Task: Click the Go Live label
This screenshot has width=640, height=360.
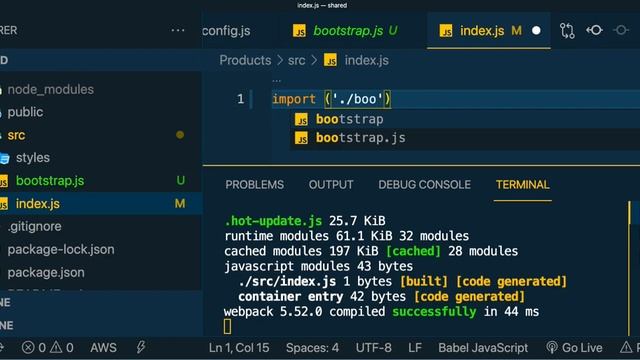Action: pyautogui.click(x=582, y=347)
